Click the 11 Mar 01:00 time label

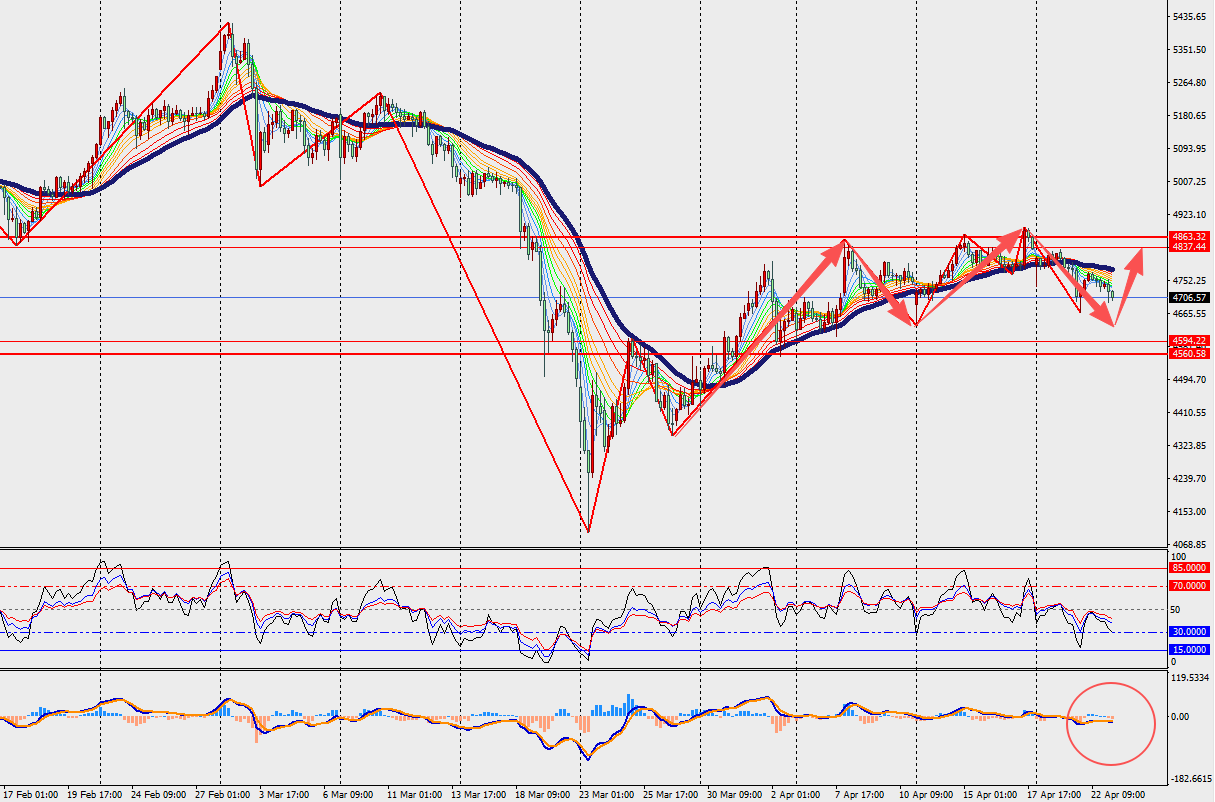412,795
